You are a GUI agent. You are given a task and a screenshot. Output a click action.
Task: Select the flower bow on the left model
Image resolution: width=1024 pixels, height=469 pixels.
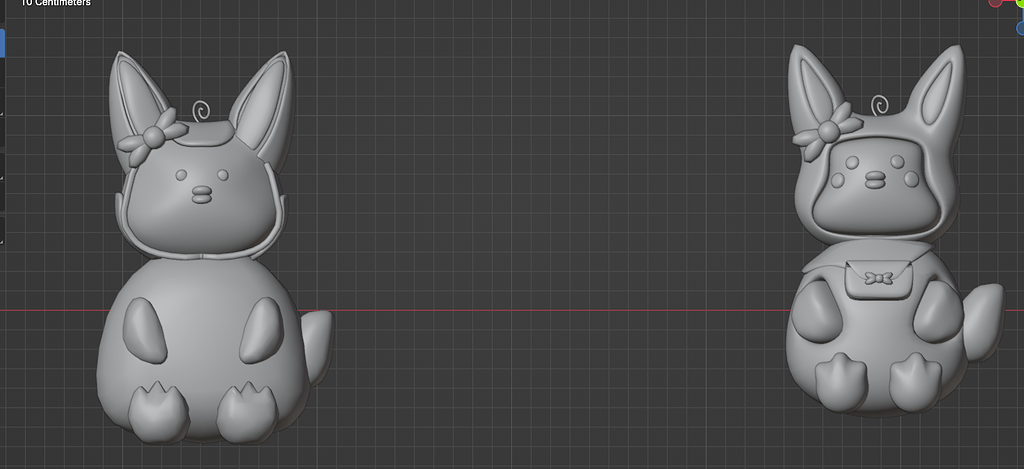(x=153, y=137)
